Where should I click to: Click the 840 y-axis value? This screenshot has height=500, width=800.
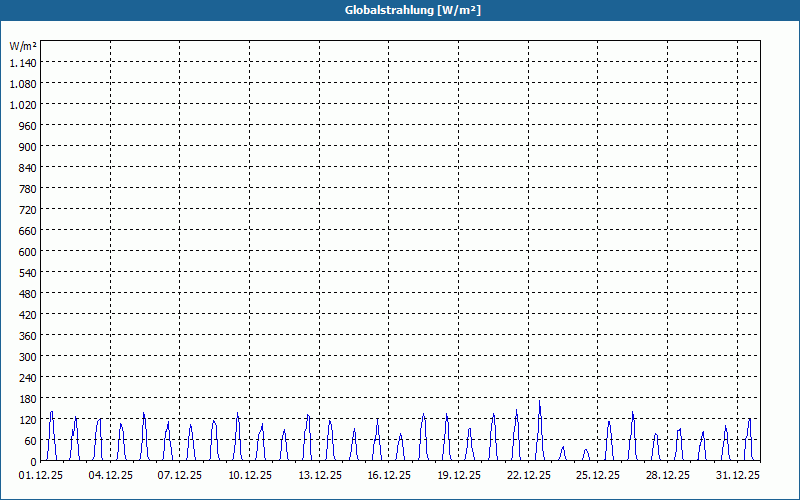point(28,168)
